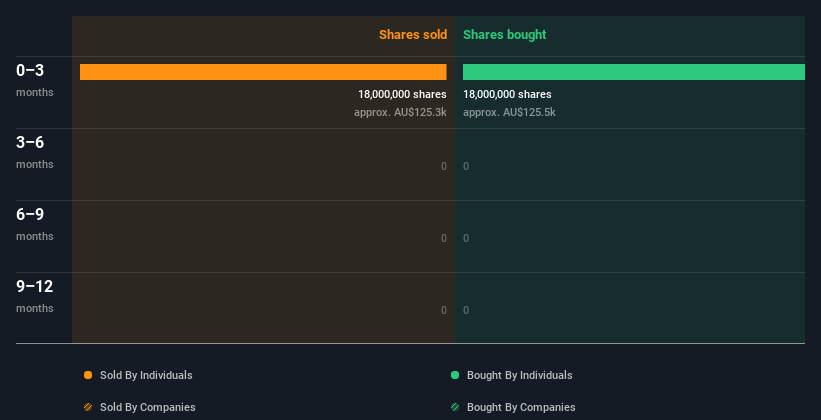
Task: Click the approx. AU$125.5k bought value
Action: [509, 113]
